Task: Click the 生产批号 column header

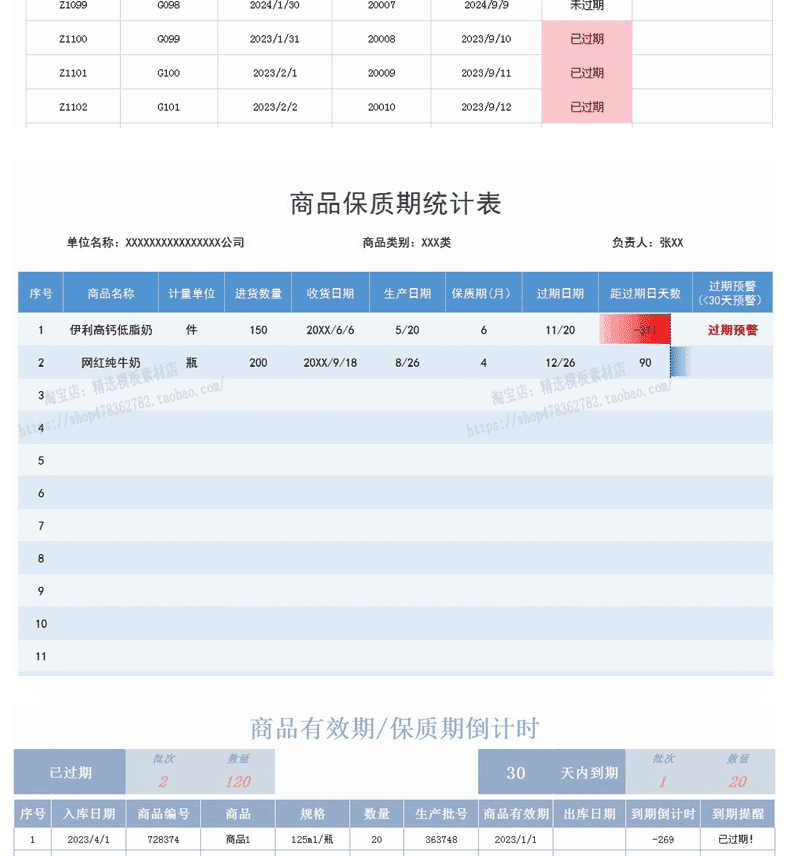Action: 441,814
